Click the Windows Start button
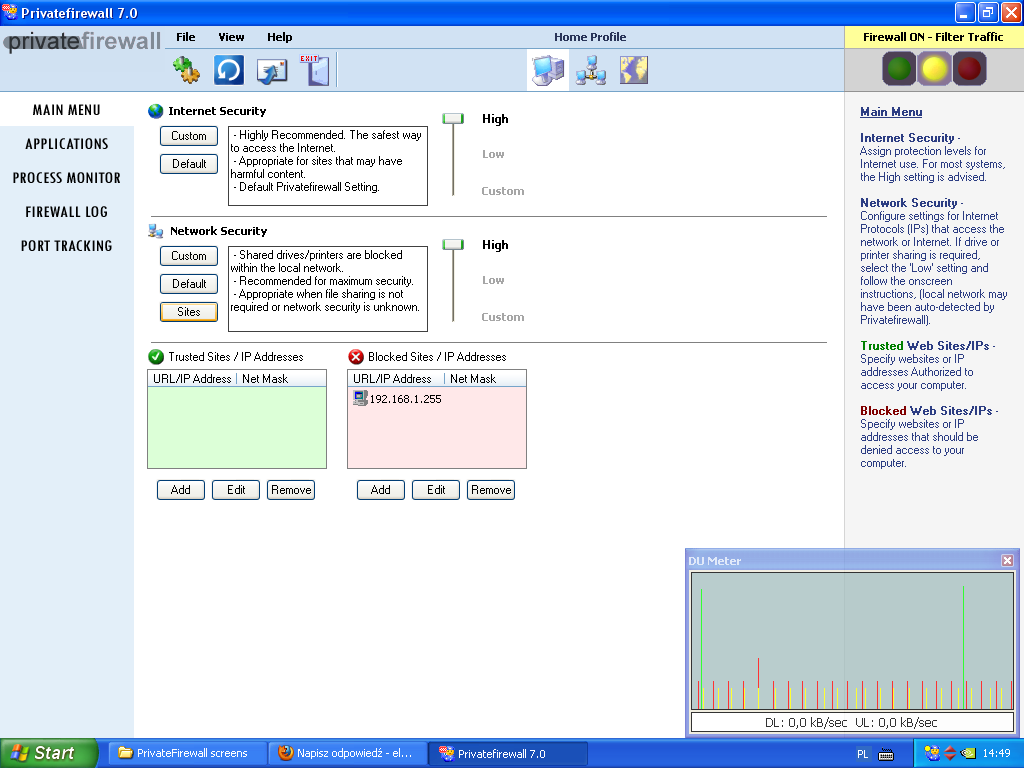The width and height of the screenshot is (1024, 768). click(48, 753)
